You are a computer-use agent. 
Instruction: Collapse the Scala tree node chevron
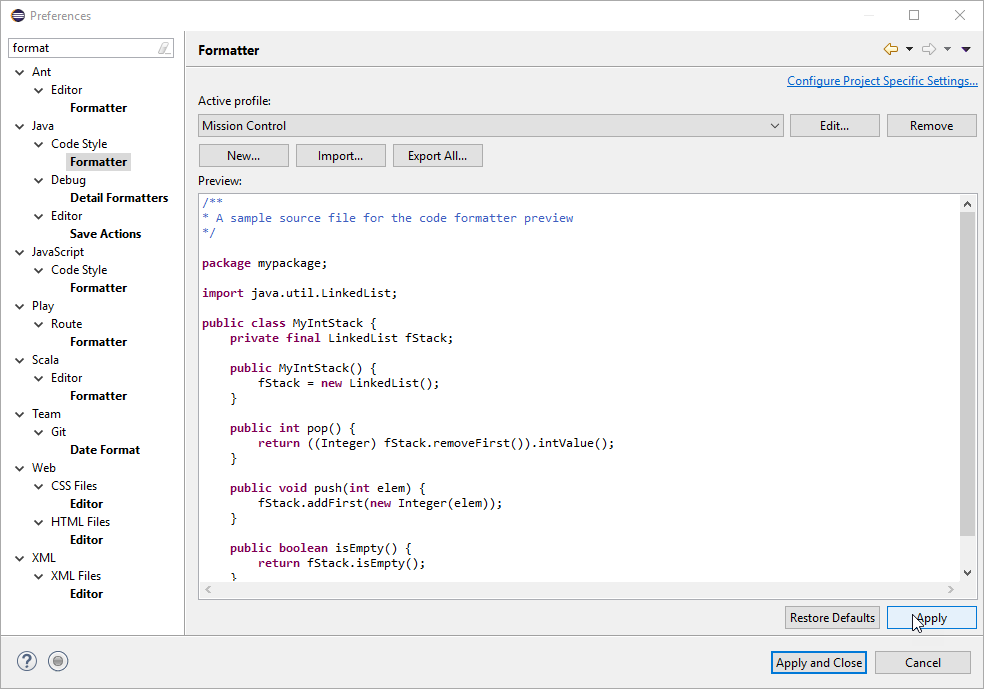19,360
